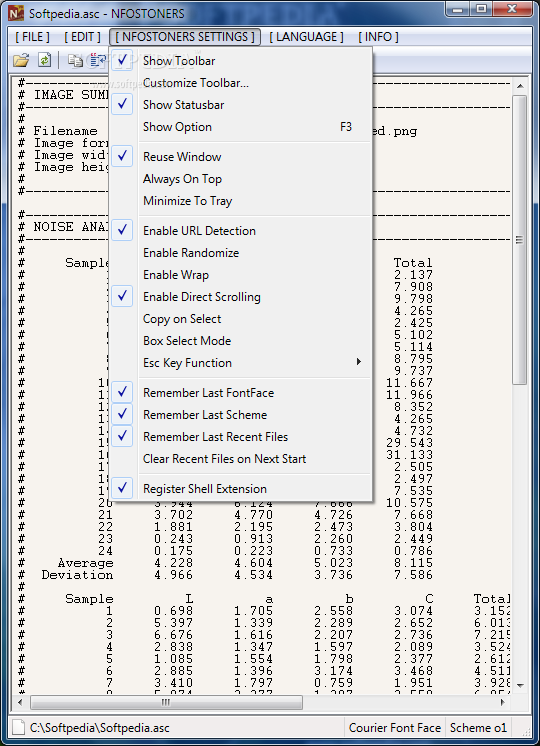Activate Box Select Mode
Viewport: 540px width, 746px height.
241,341
